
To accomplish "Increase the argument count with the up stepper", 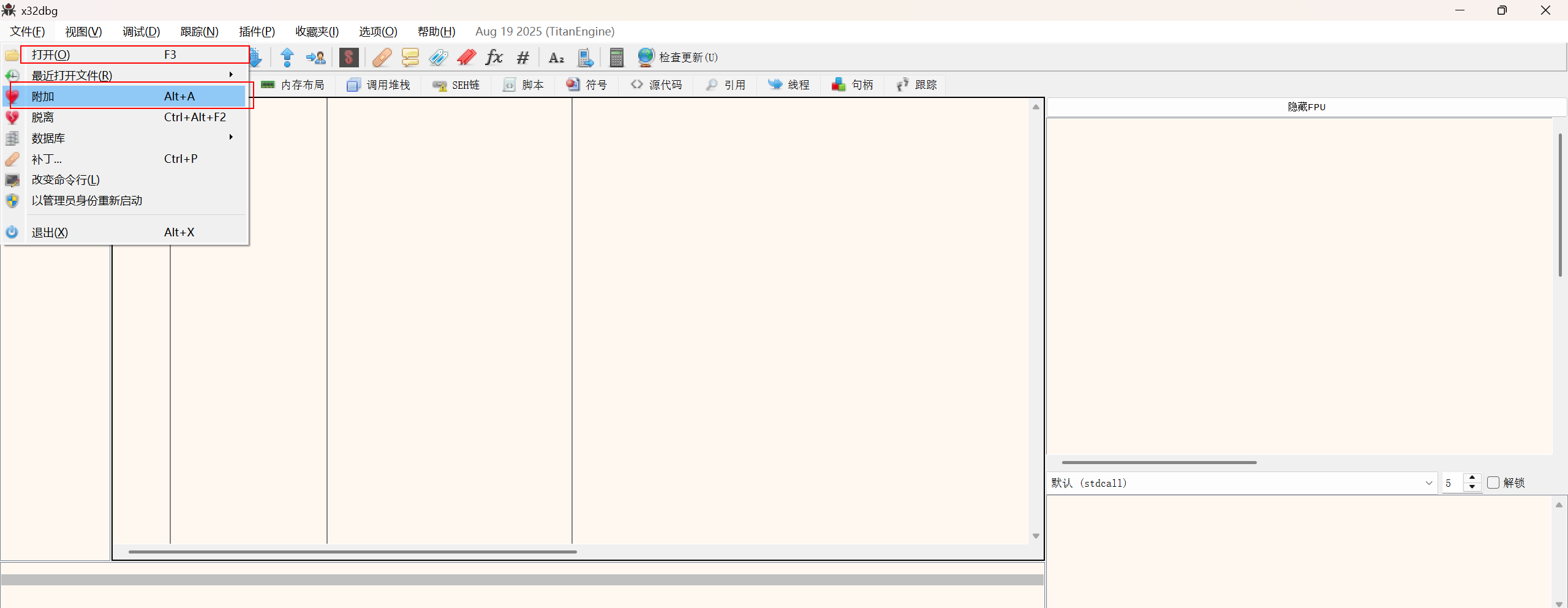I will (x=1472, y=478).
